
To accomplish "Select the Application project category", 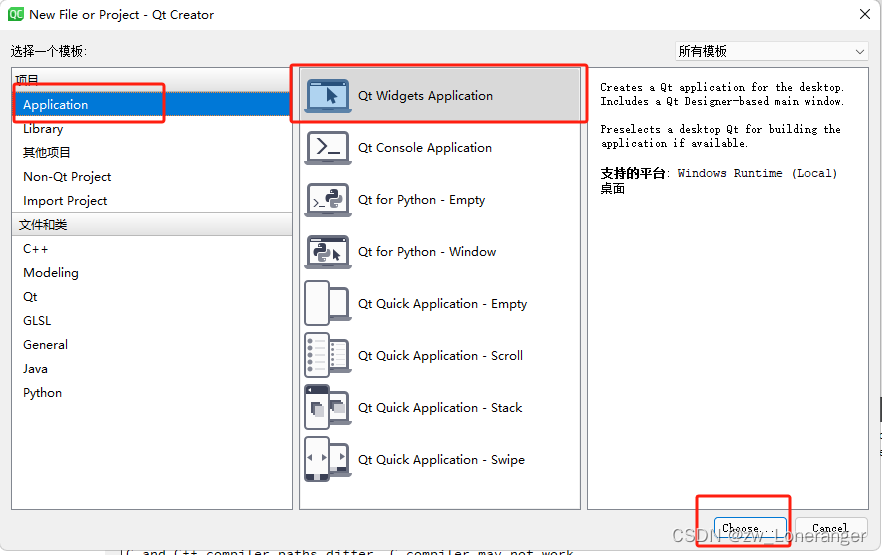I will (152, 105).
